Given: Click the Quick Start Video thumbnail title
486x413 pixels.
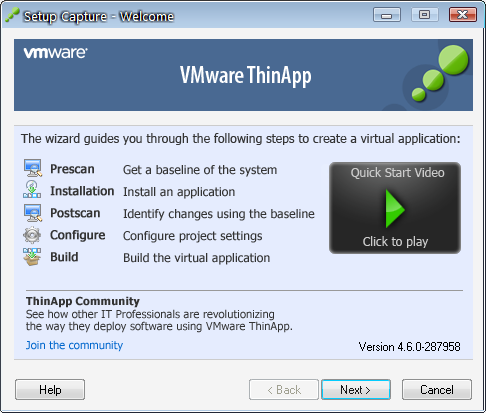Looking at the screenshot, I should tap(397, 173).
